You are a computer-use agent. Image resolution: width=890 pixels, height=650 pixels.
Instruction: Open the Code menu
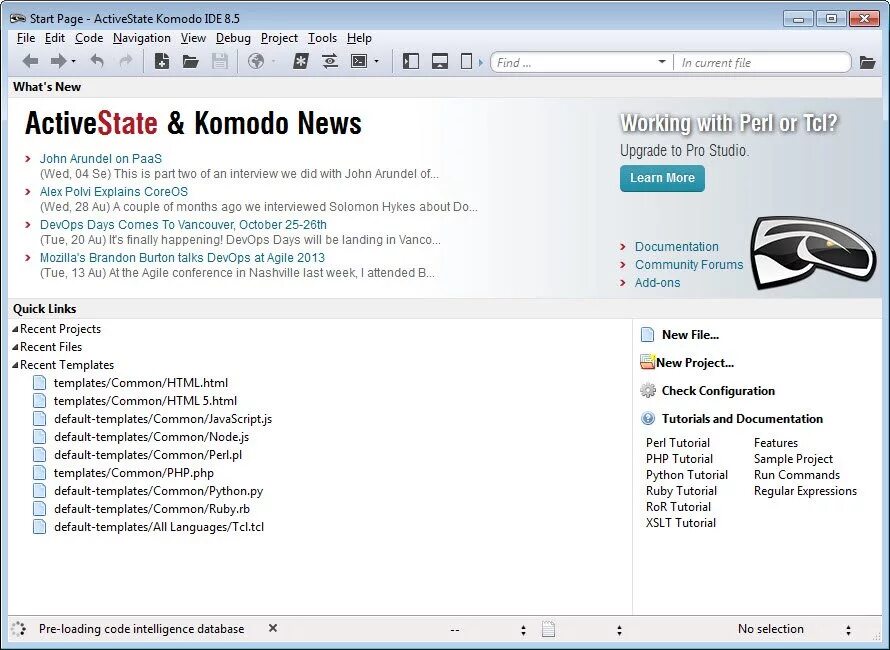pyautogui.click(x=89, y=38)
